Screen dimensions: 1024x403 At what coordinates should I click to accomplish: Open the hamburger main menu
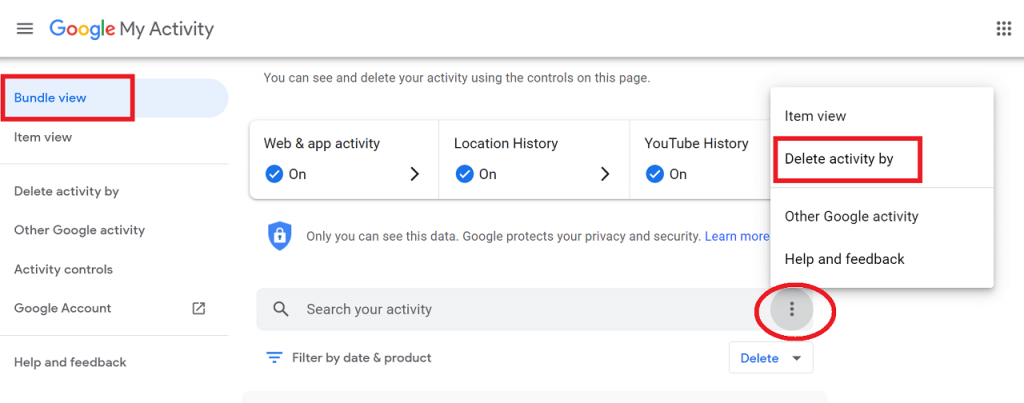[25, 29]
